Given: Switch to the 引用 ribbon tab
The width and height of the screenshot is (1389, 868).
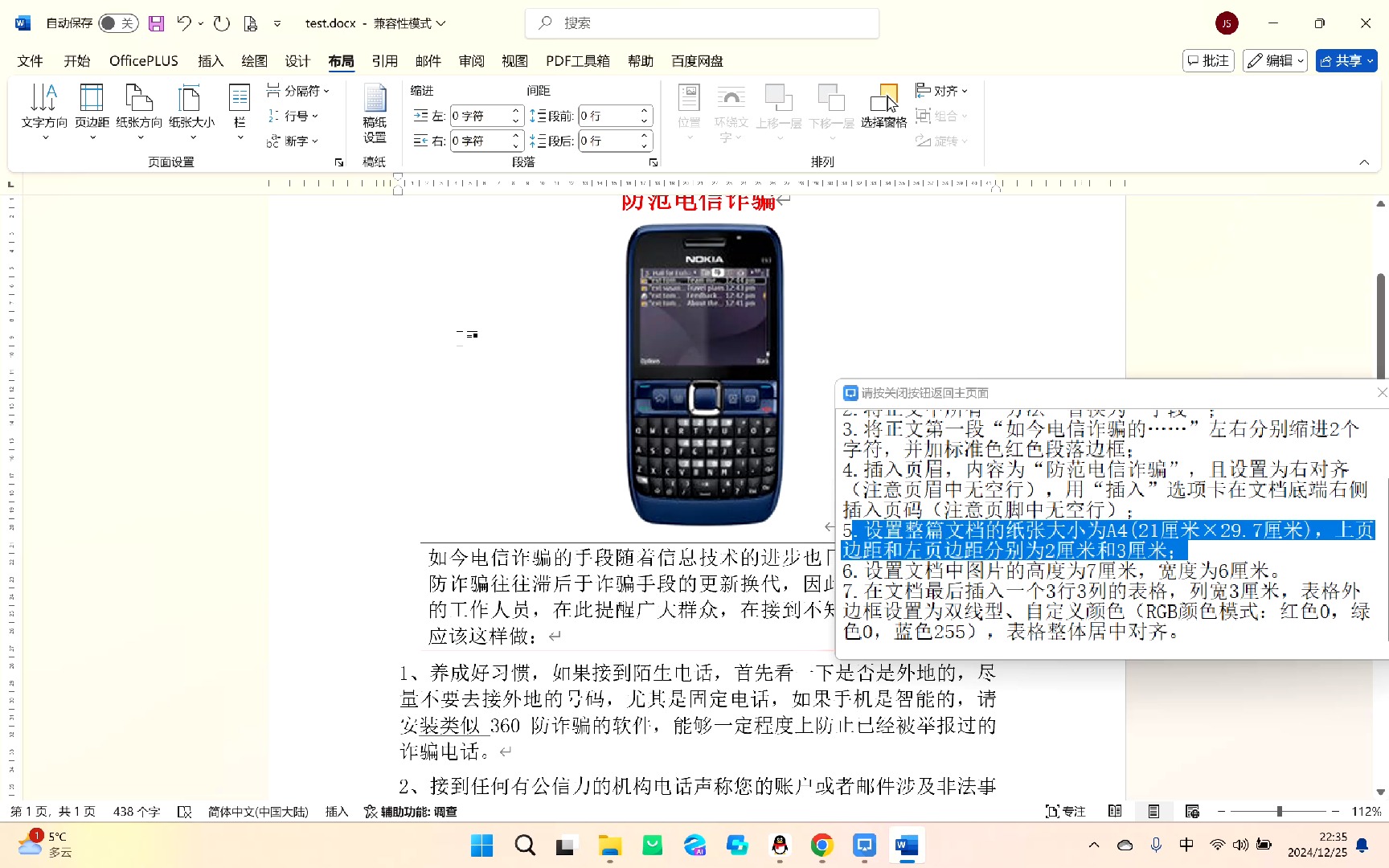Looking at the screenshot, I should pos(385,60).
